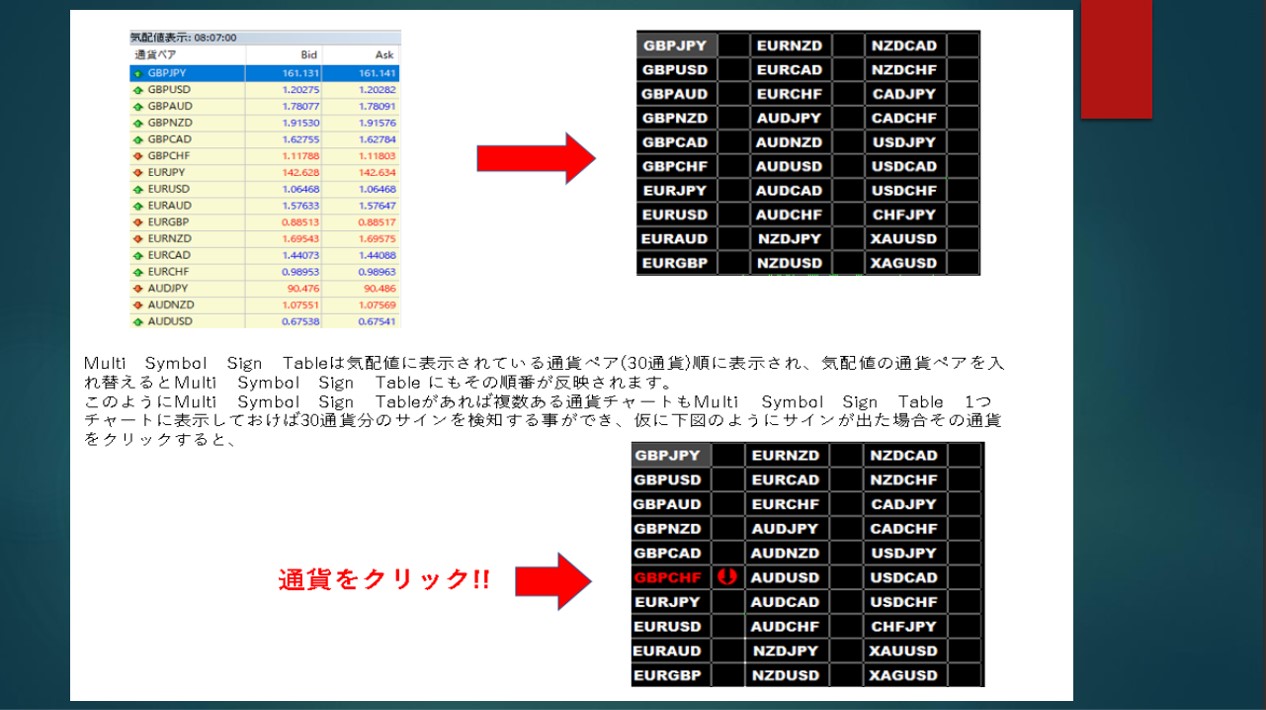Viewport: 1266px width, 710px height.
Task: Click the 通貨ペア column header
Action: 188,55
